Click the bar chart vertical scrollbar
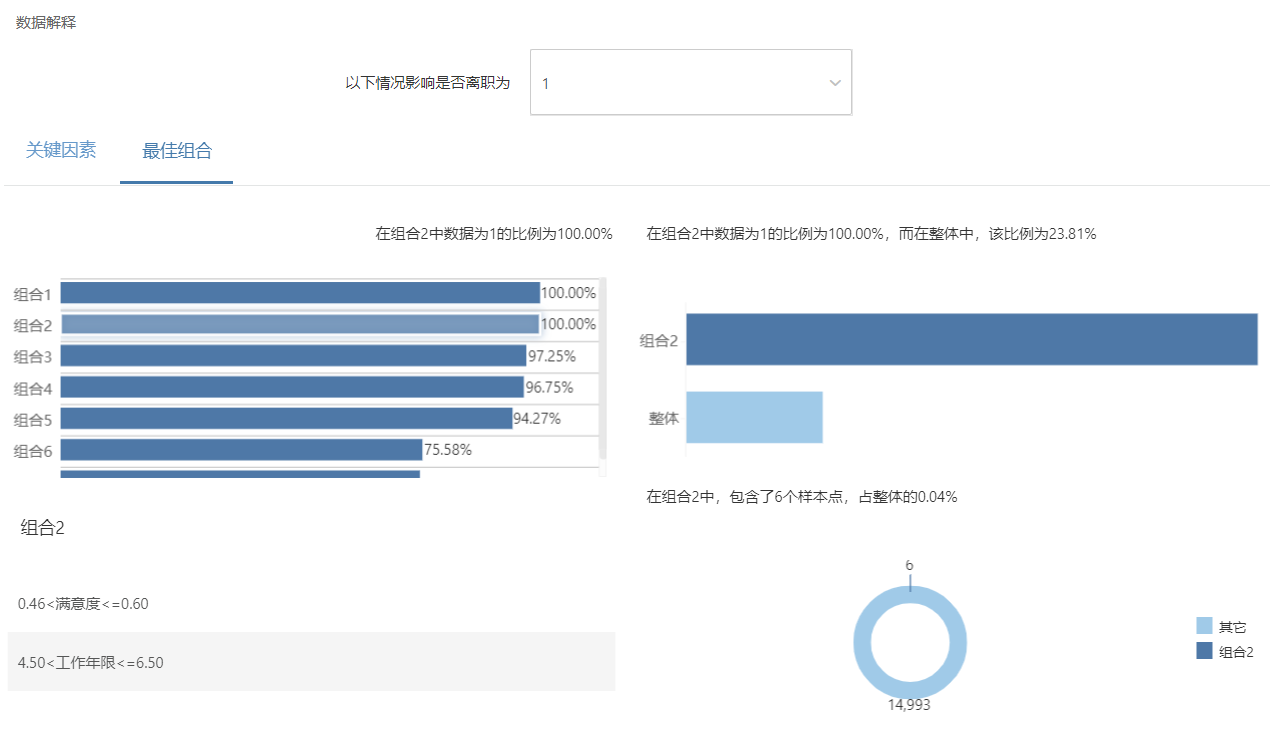 click(602, 370)
